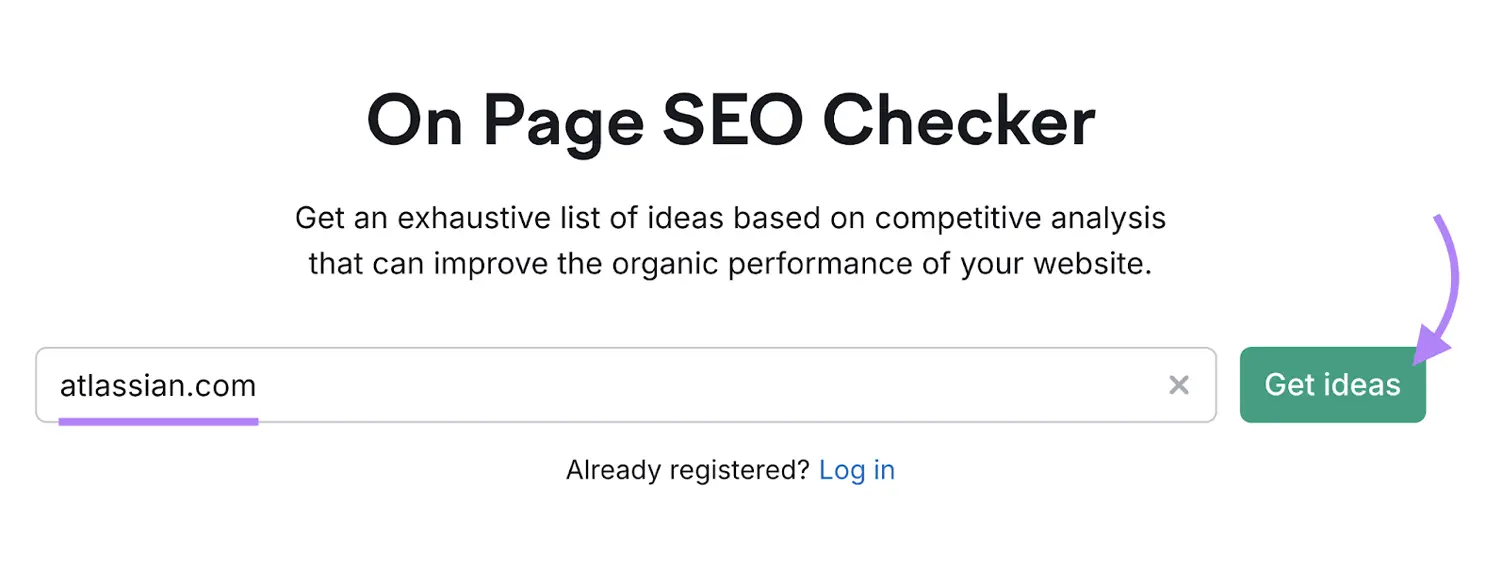Image resolution: width=1500 pixels, height=581 pixels.
Task: Open the Log in link
Action: pyautogui.click(x=856, y=470)
